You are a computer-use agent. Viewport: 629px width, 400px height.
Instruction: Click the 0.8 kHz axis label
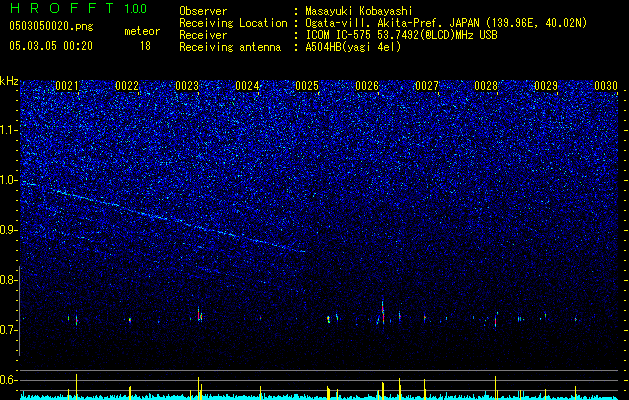(x=8, y=280)
